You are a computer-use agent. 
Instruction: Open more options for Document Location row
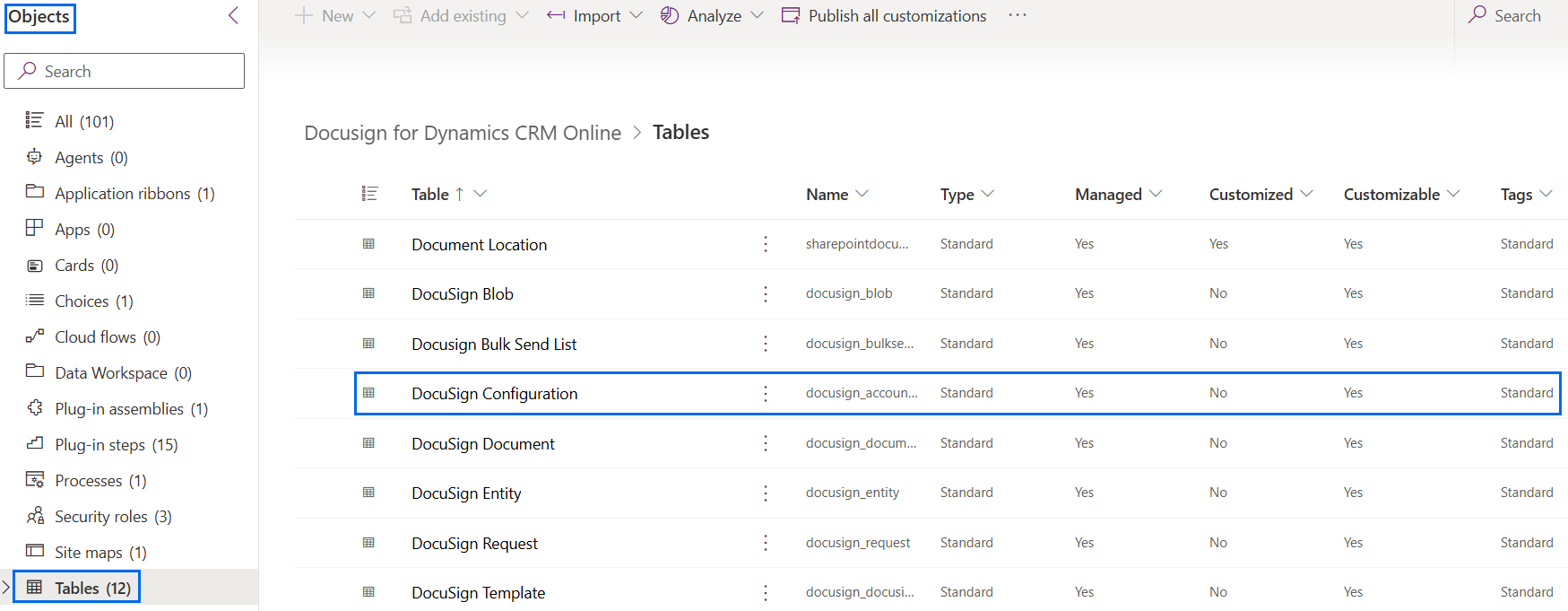[x=766, y=244]
